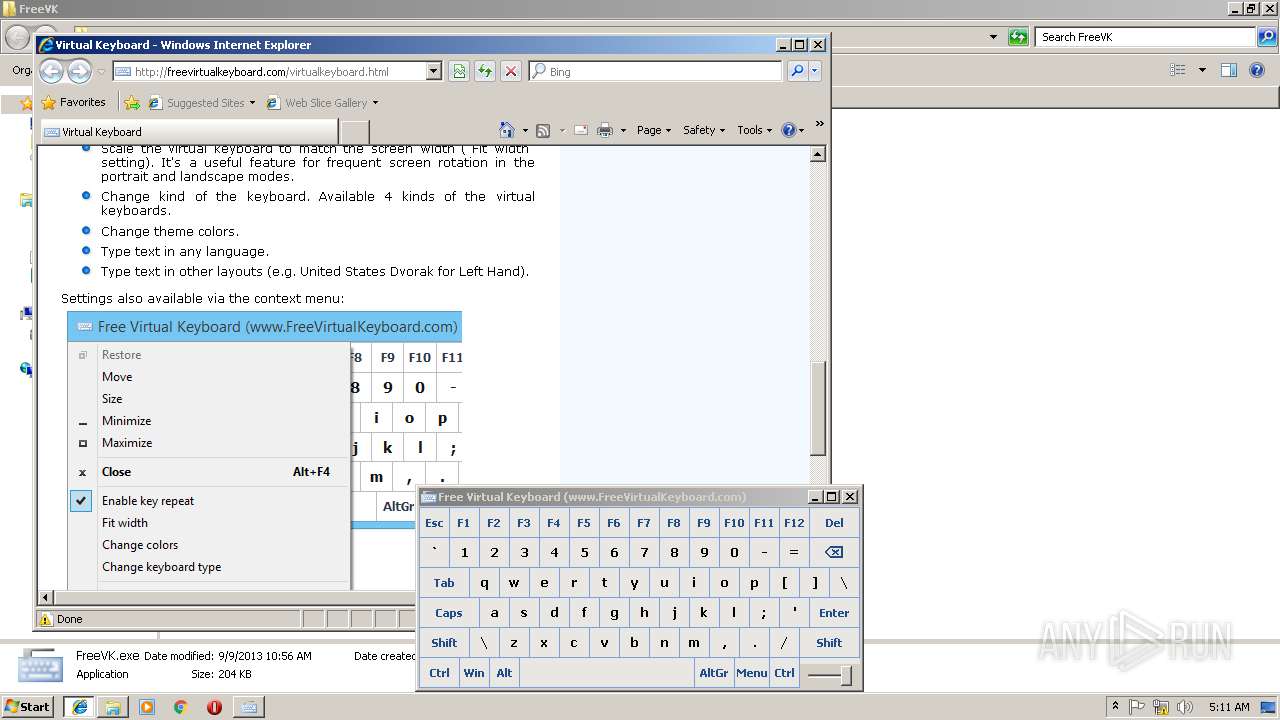Click Add to Favorites Bar icon
Viewport: 1280px width, 720px height.
[x=131, y=102]
